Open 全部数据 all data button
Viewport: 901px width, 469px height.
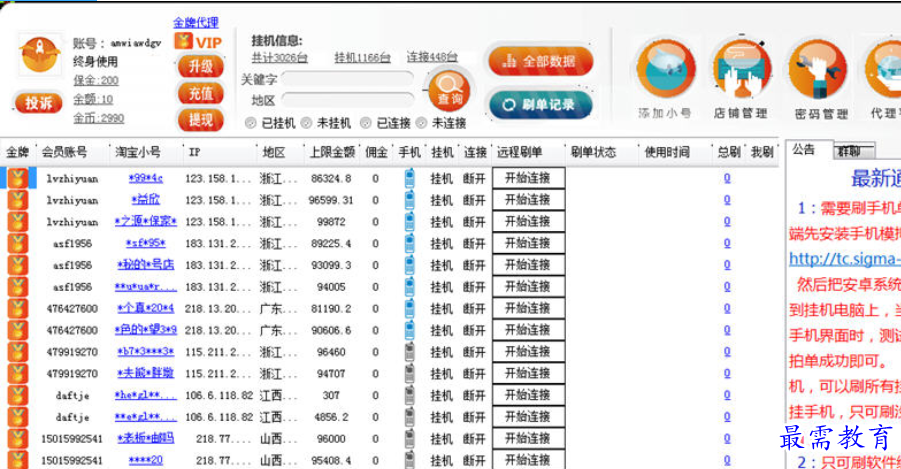pyautogui.click(x=540, y=61)
